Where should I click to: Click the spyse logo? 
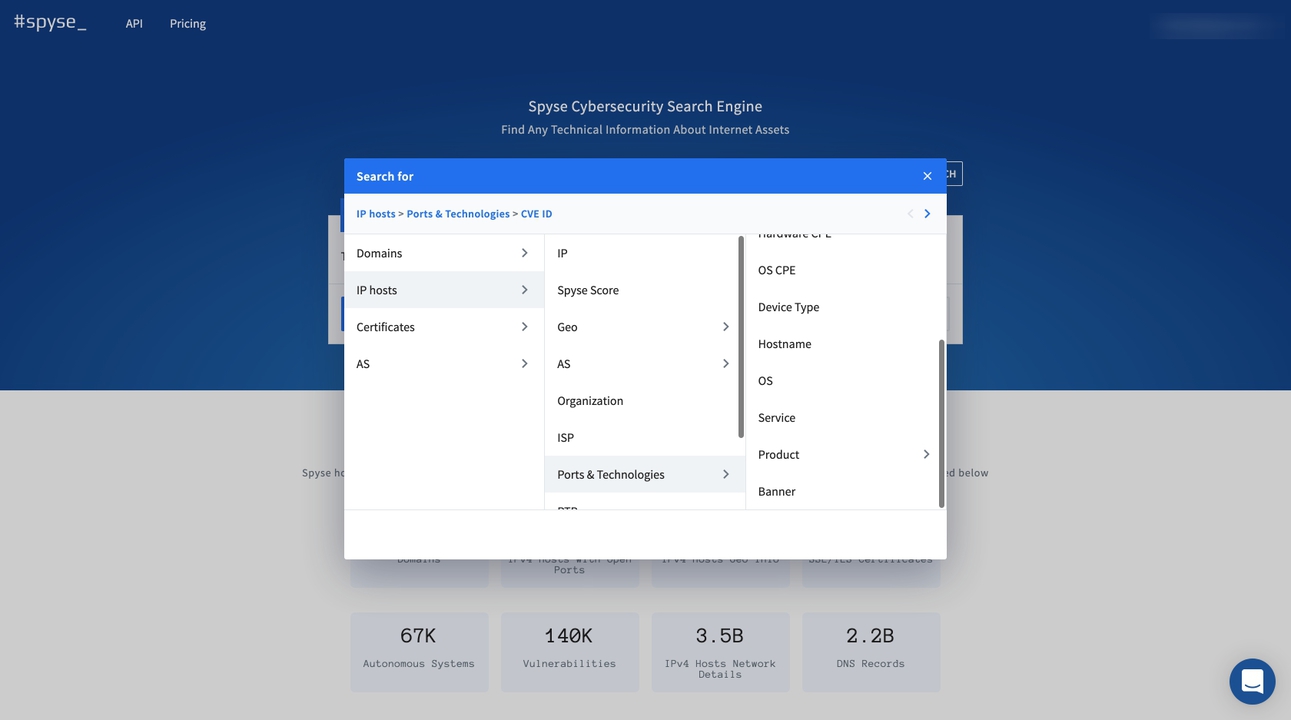click(x=50, y=22)
